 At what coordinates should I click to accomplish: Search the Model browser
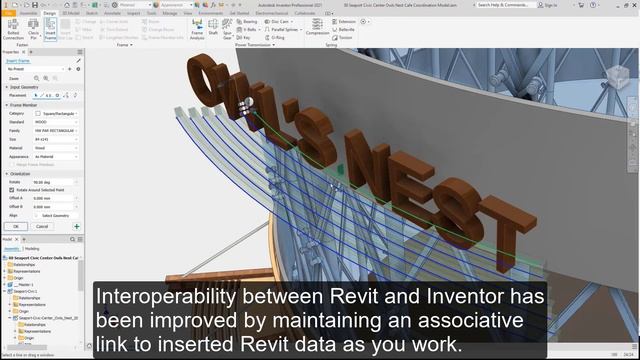[72, 239]
